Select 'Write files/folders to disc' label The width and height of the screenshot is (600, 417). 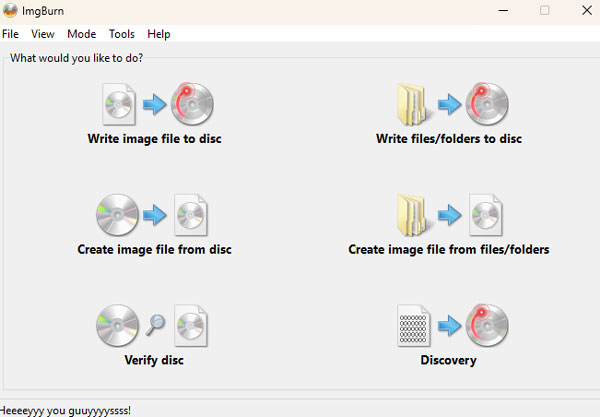click(449, 138)
